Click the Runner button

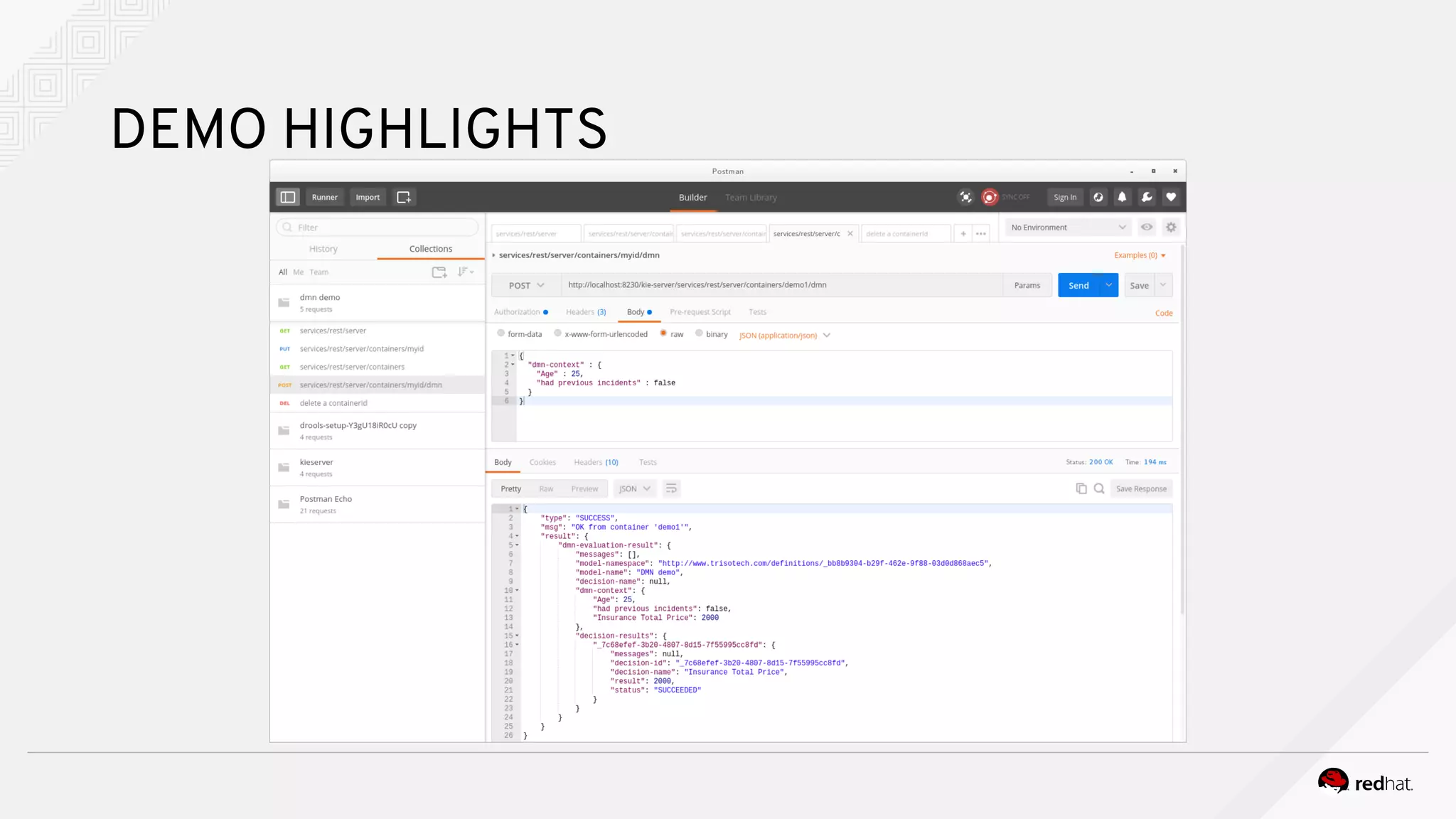coord(325,197)
